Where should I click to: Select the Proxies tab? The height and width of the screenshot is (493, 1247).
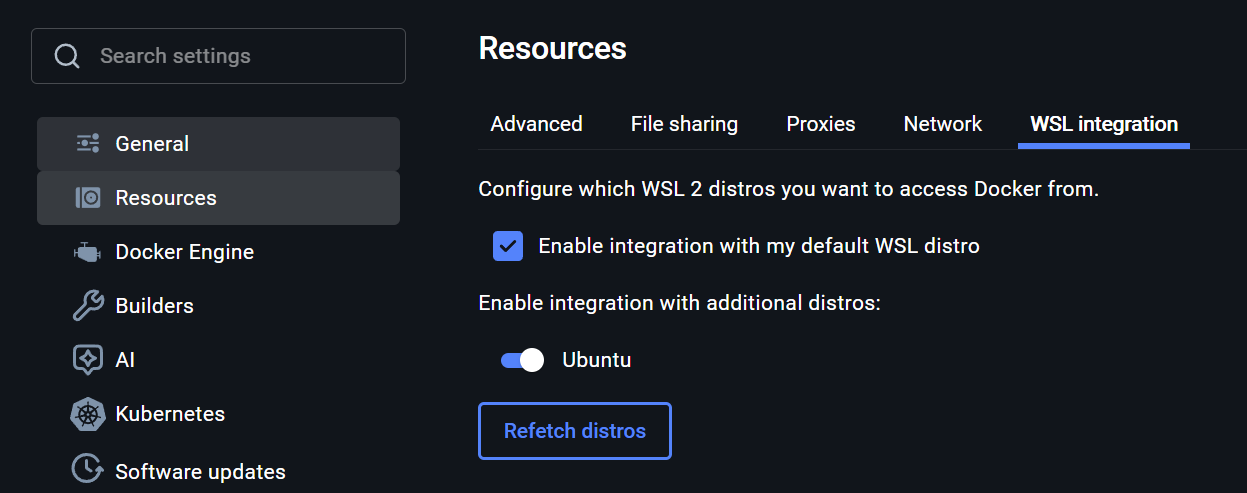(820, 124)
